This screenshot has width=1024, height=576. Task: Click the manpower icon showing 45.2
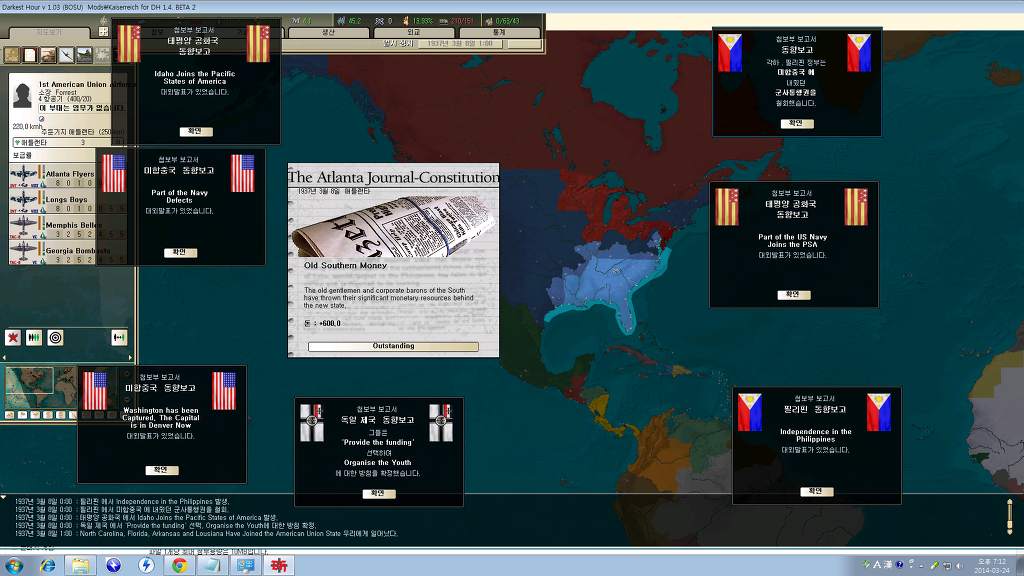coord(341,21)
